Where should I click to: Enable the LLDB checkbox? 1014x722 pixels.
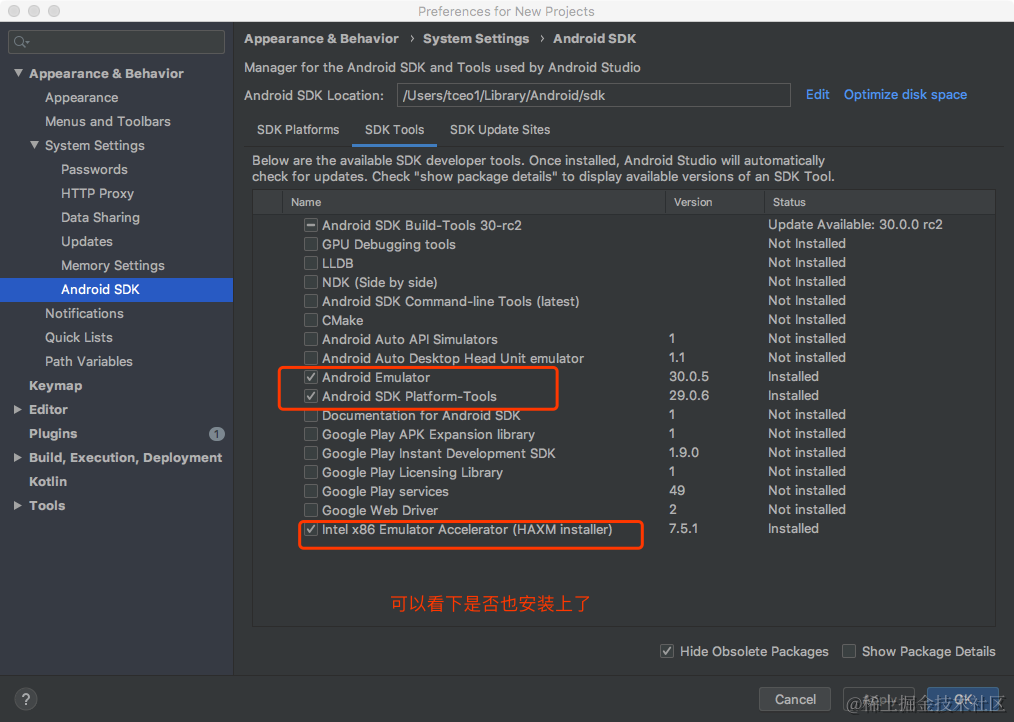311,263
